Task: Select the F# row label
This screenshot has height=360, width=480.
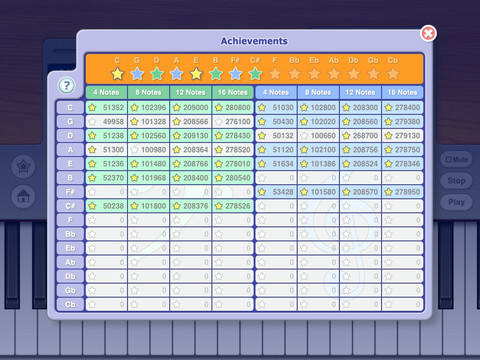Action: [x=70, y=192]
